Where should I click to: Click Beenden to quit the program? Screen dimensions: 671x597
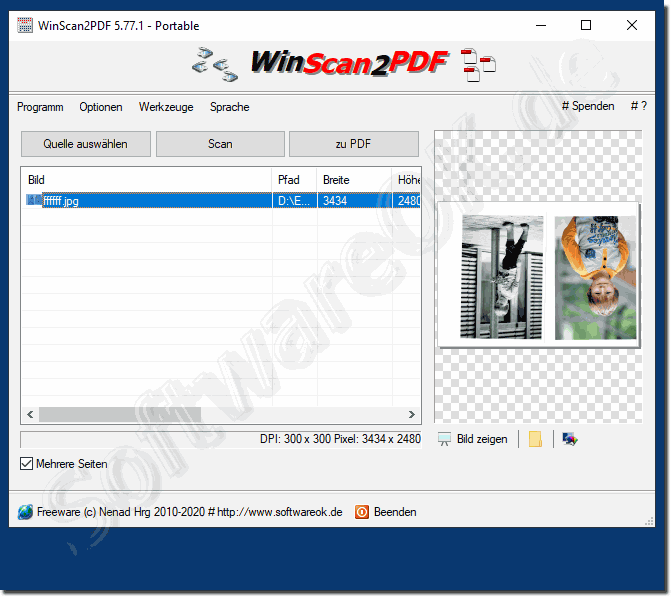tap(395, 512)
